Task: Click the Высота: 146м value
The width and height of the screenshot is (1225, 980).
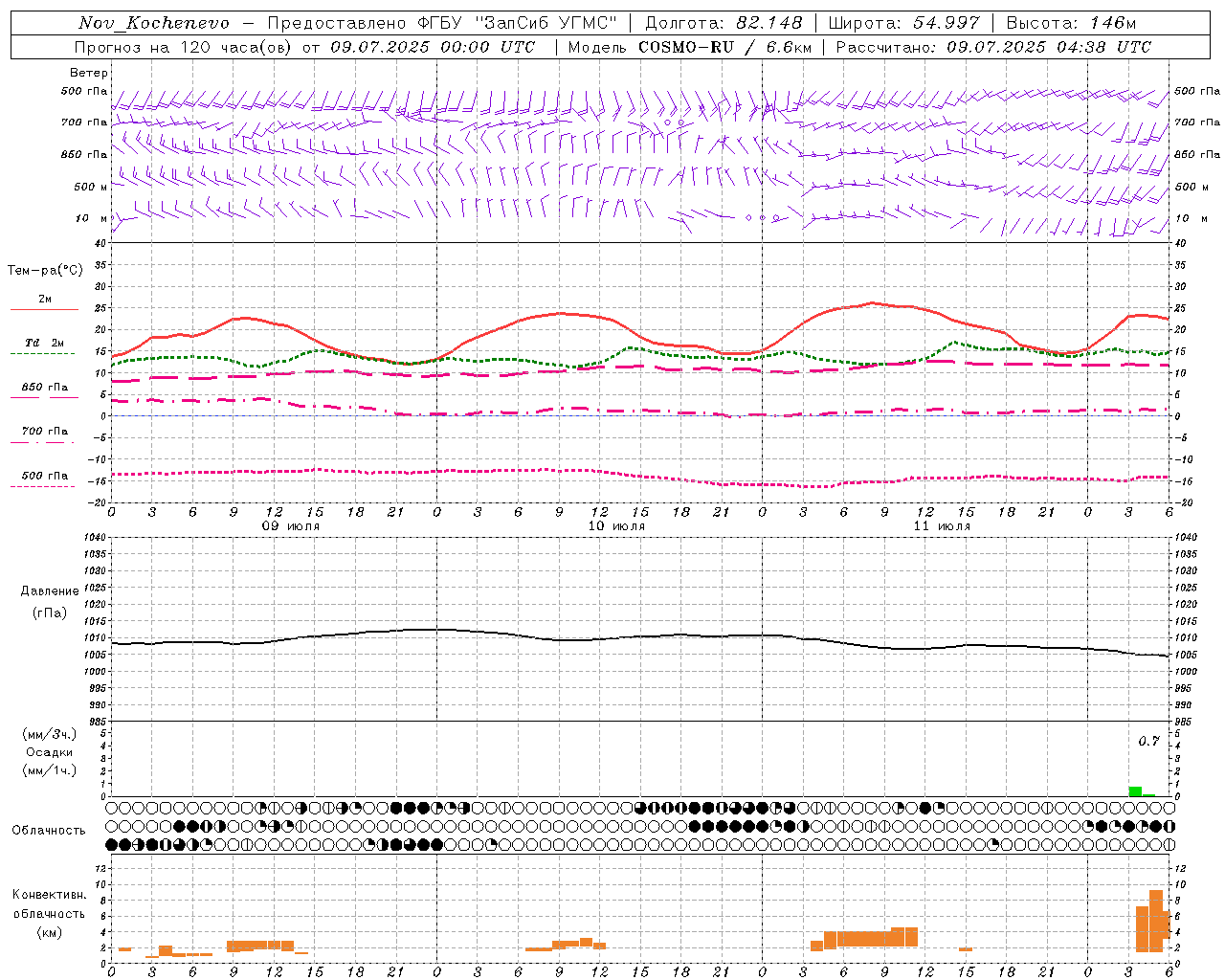Action: click(x=1072, y=23)
